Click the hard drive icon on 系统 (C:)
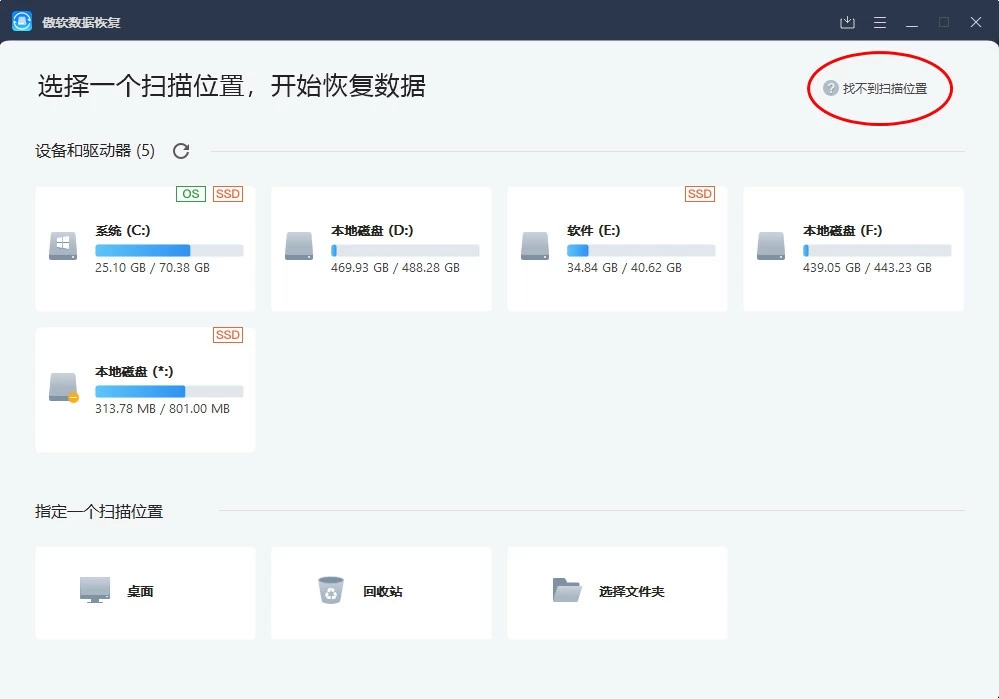The height and width of the screenshot is (699, 999). coord(62,243)
